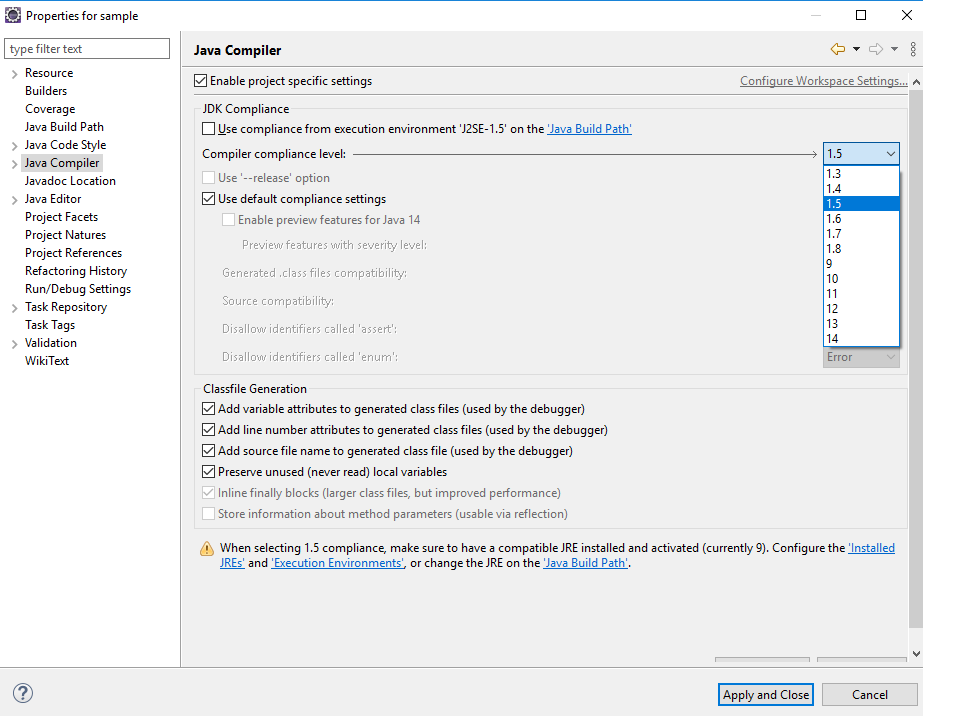976x716 pixels.
Task: Collapse the compiler compliance level dropdown
Action: pyautogui.click(x=890, y=154)
